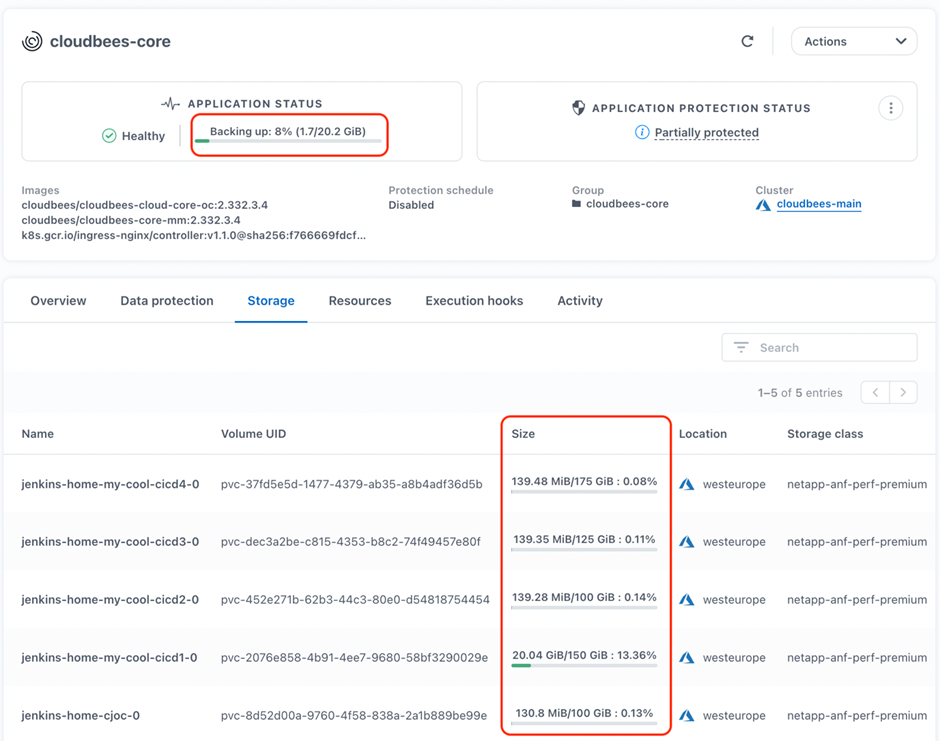Click the Storage class column header

[825, 433]
